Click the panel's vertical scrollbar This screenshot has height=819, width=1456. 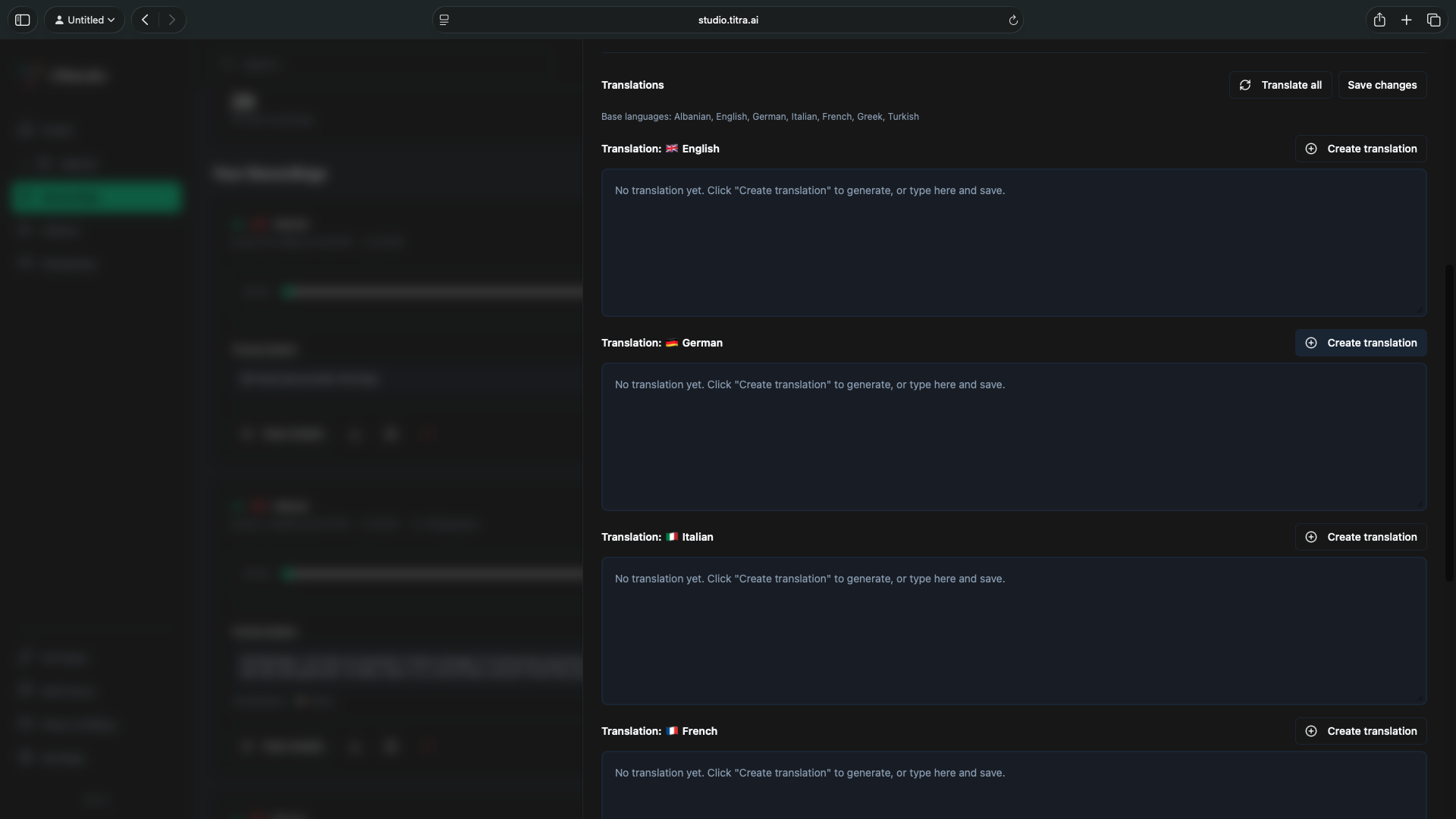[x=1449, y=423]
